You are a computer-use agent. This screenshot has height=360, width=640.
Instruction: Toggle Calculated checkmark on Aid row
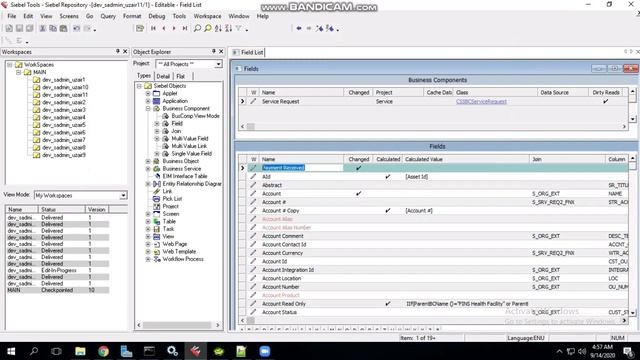388,177
